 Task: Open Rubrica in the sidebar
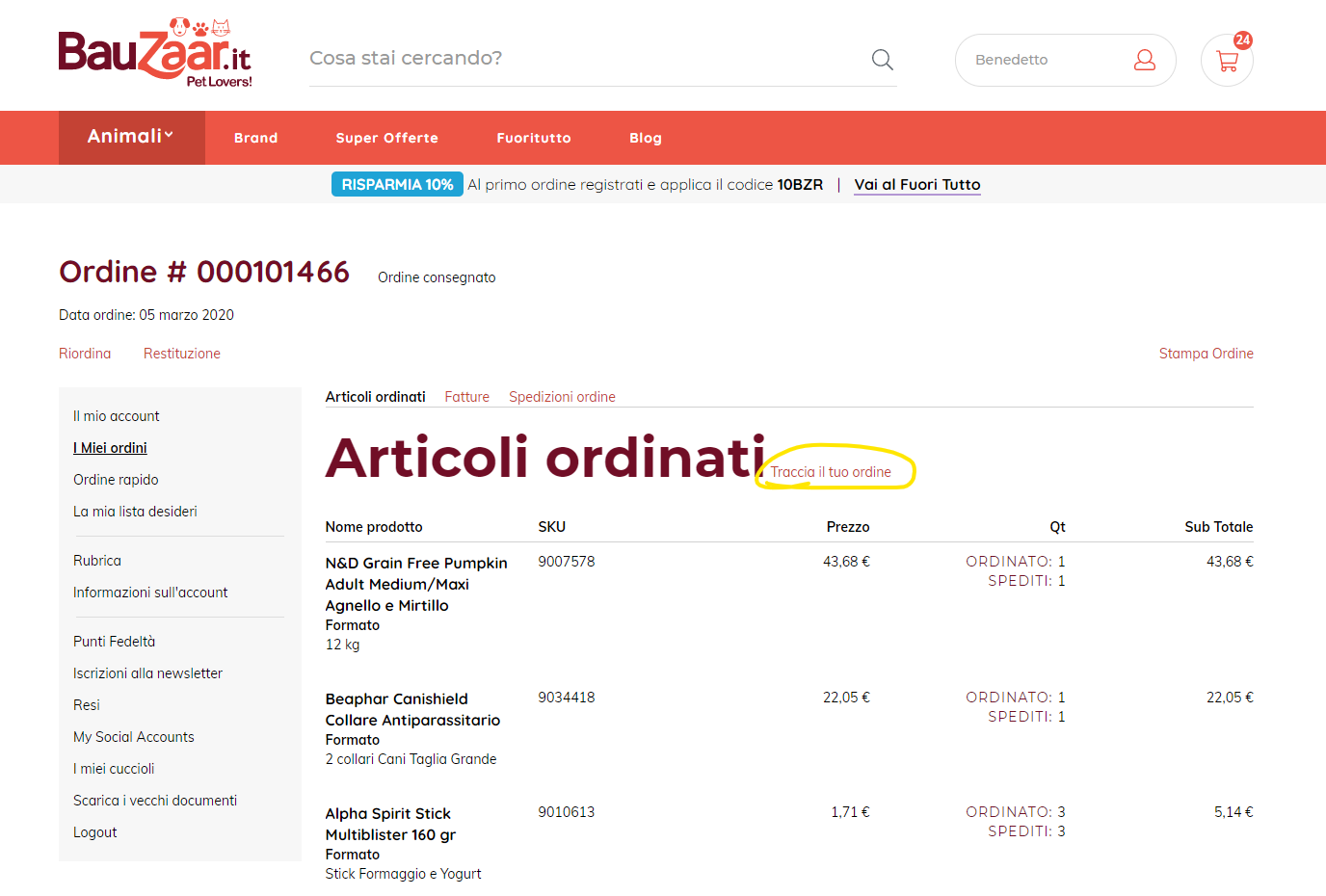(97, 561)
